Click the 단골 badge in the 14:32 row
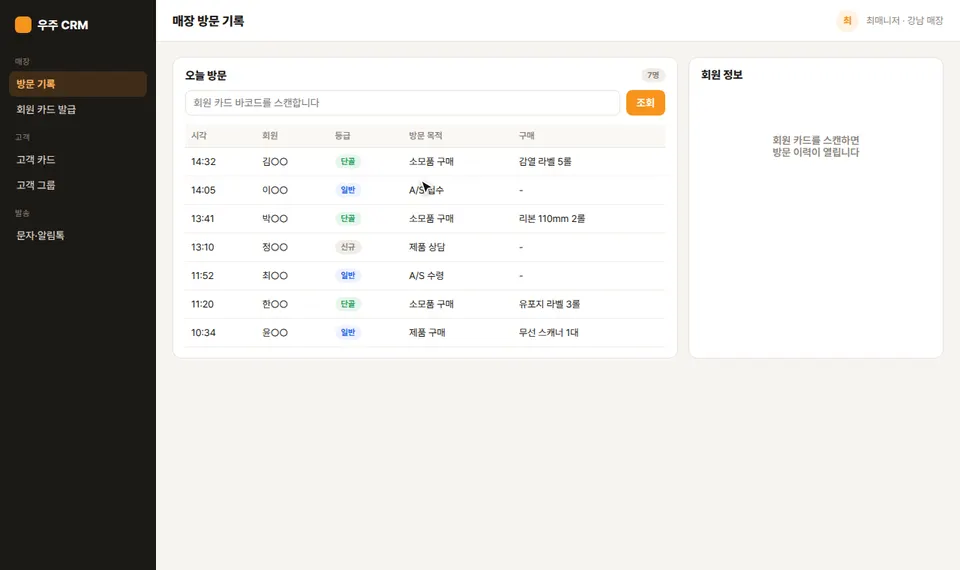The width and height of the screenshot is (960, 570). pyautogui.click(x=348, y=162)
